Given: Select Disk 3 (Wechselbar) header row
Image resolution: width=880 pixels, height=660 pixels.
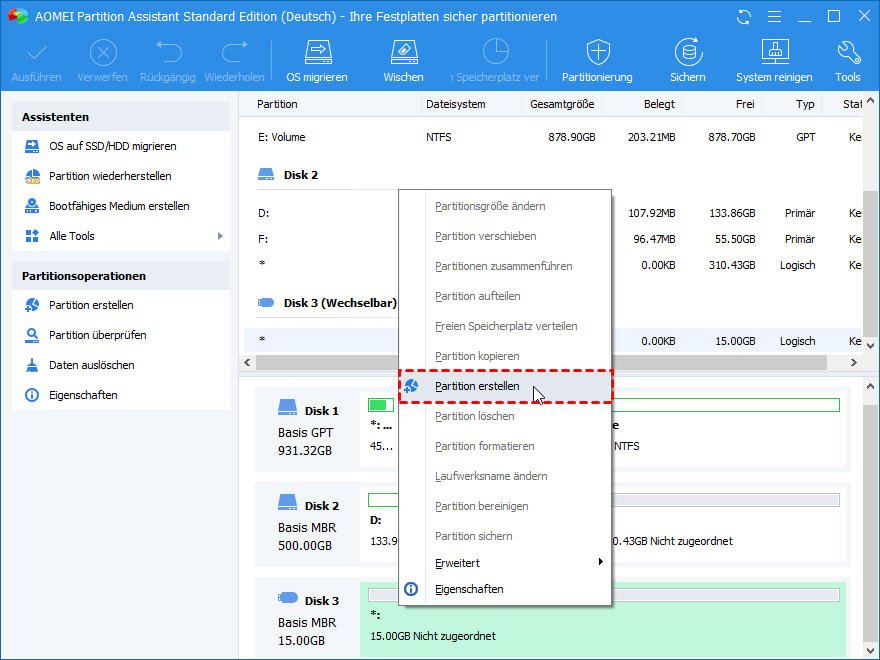Looking at the screenshot, I should point(327,303).
